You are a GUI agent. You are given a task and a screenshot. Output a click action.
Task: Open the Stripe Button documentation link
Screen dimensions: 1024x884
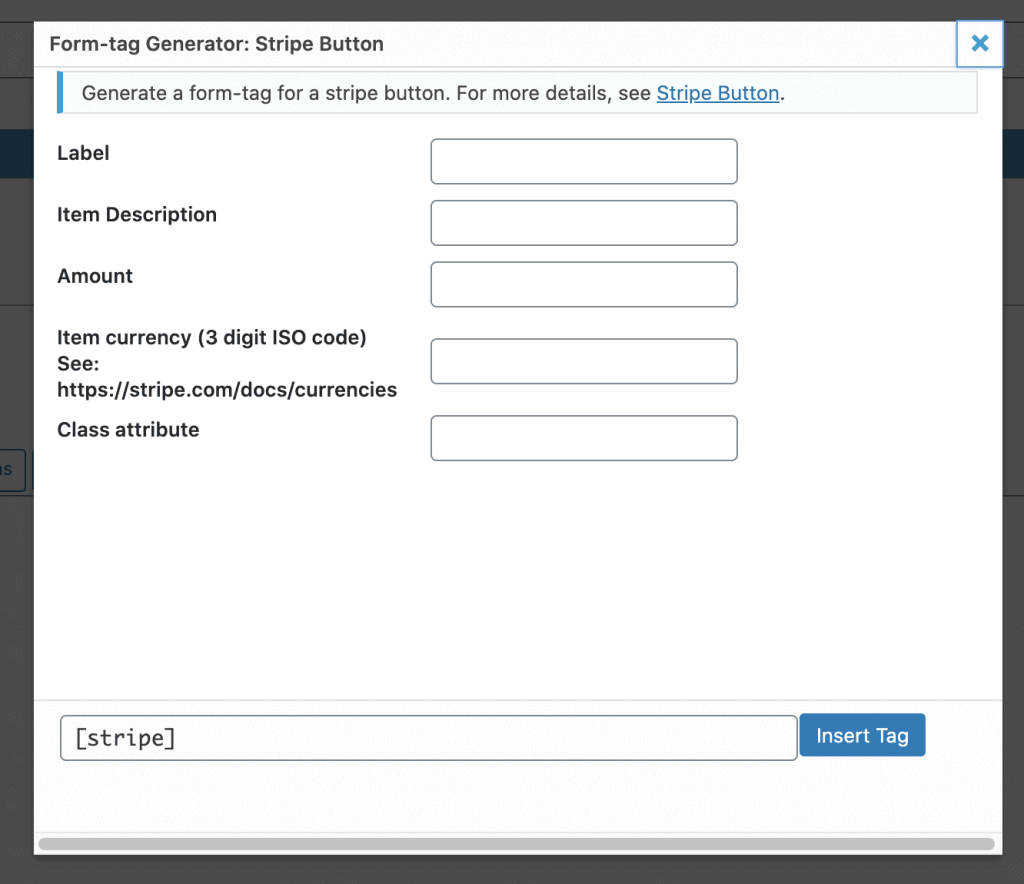(x=717, y=94)
